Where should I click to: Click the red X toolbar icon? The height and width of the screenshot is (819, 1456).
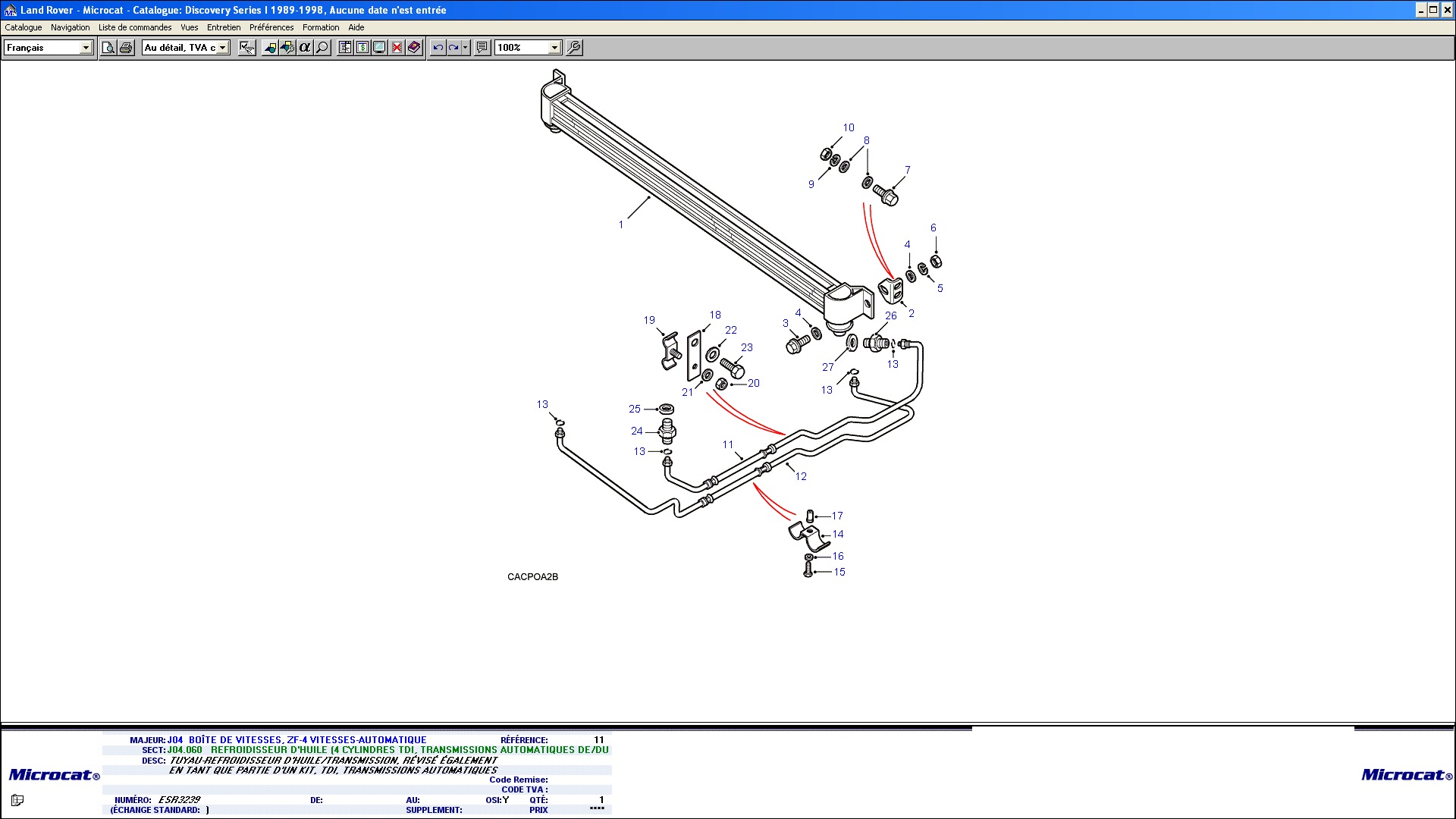coord(397,48)
